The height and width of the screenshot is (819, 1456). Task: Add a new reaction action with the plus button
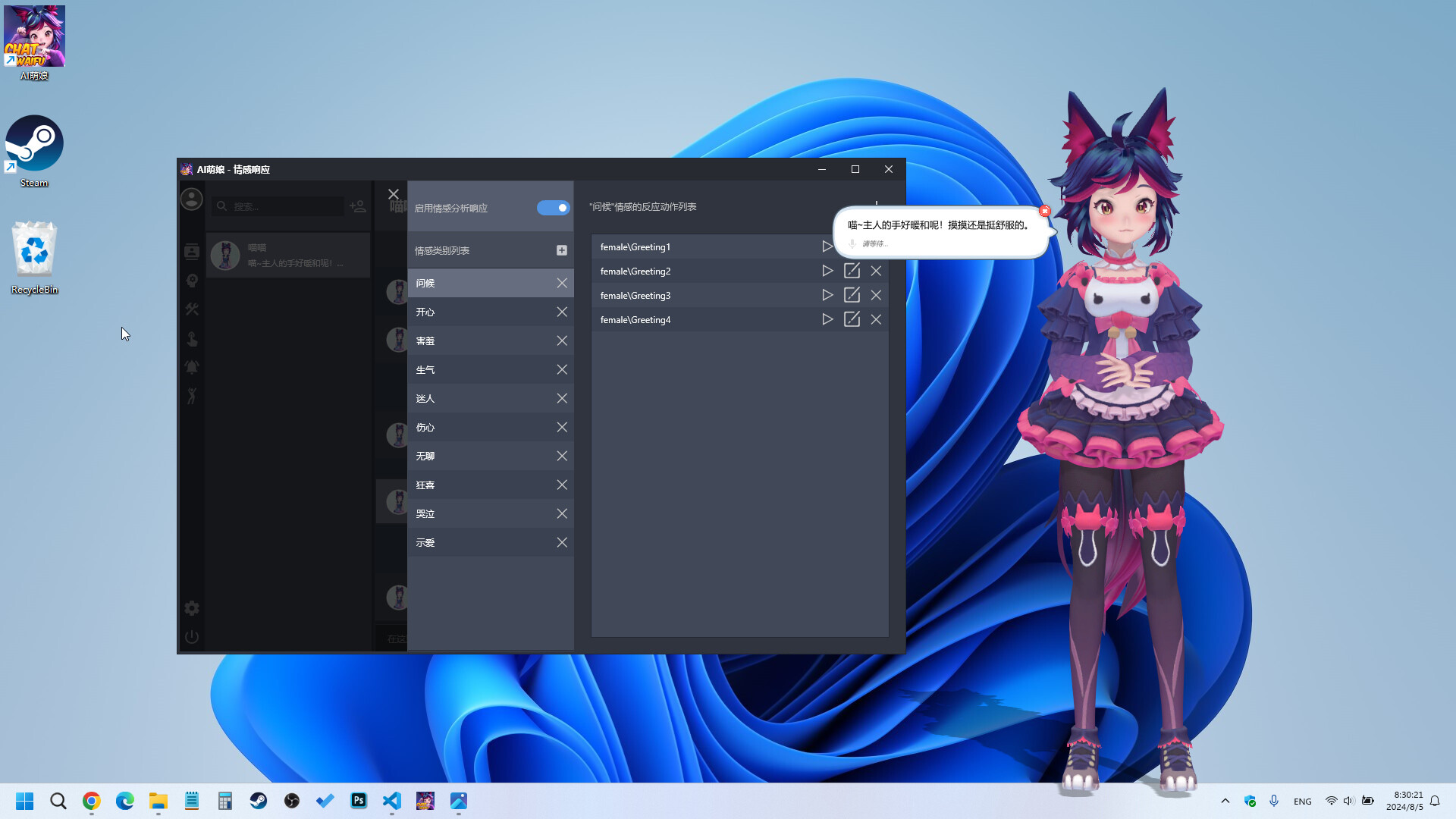click(x=877, y=206)
